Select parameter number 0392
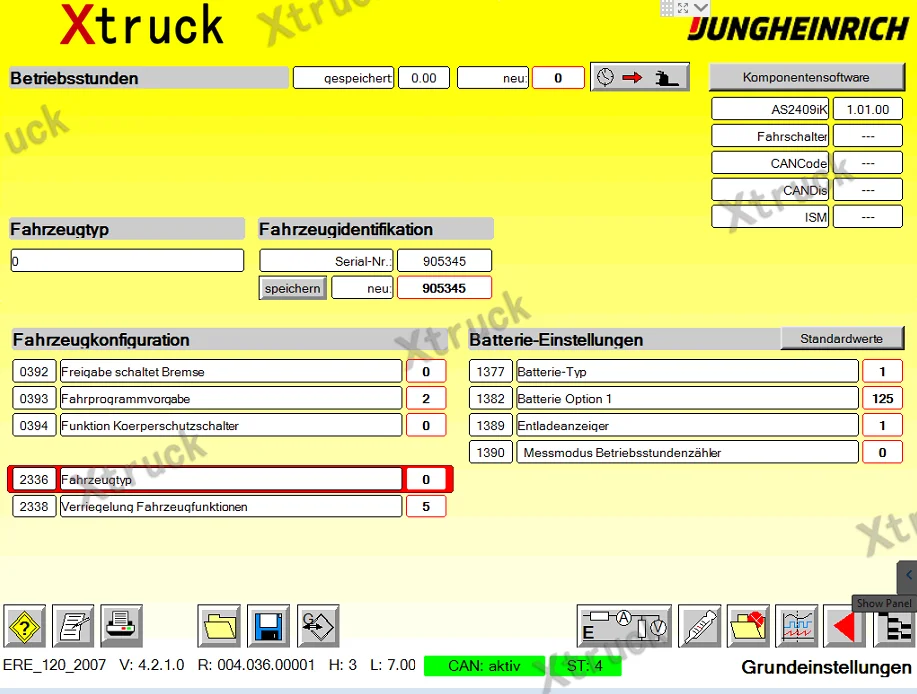This screenshot has width=917, height=694. pos(34,372)
